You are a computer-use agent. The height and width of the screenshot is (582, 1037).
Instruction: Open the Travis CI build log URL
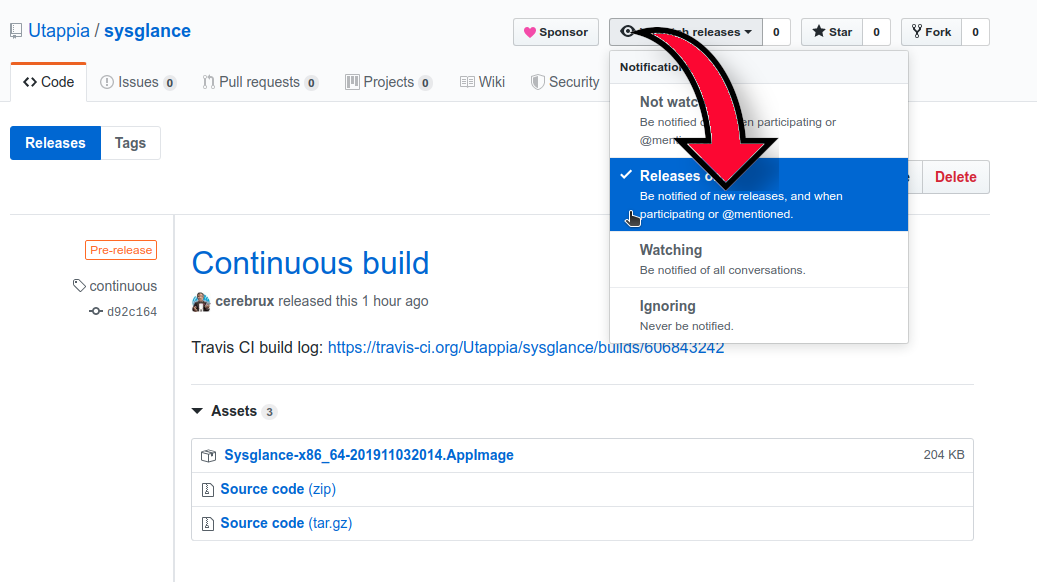click(x=526, y=347)
